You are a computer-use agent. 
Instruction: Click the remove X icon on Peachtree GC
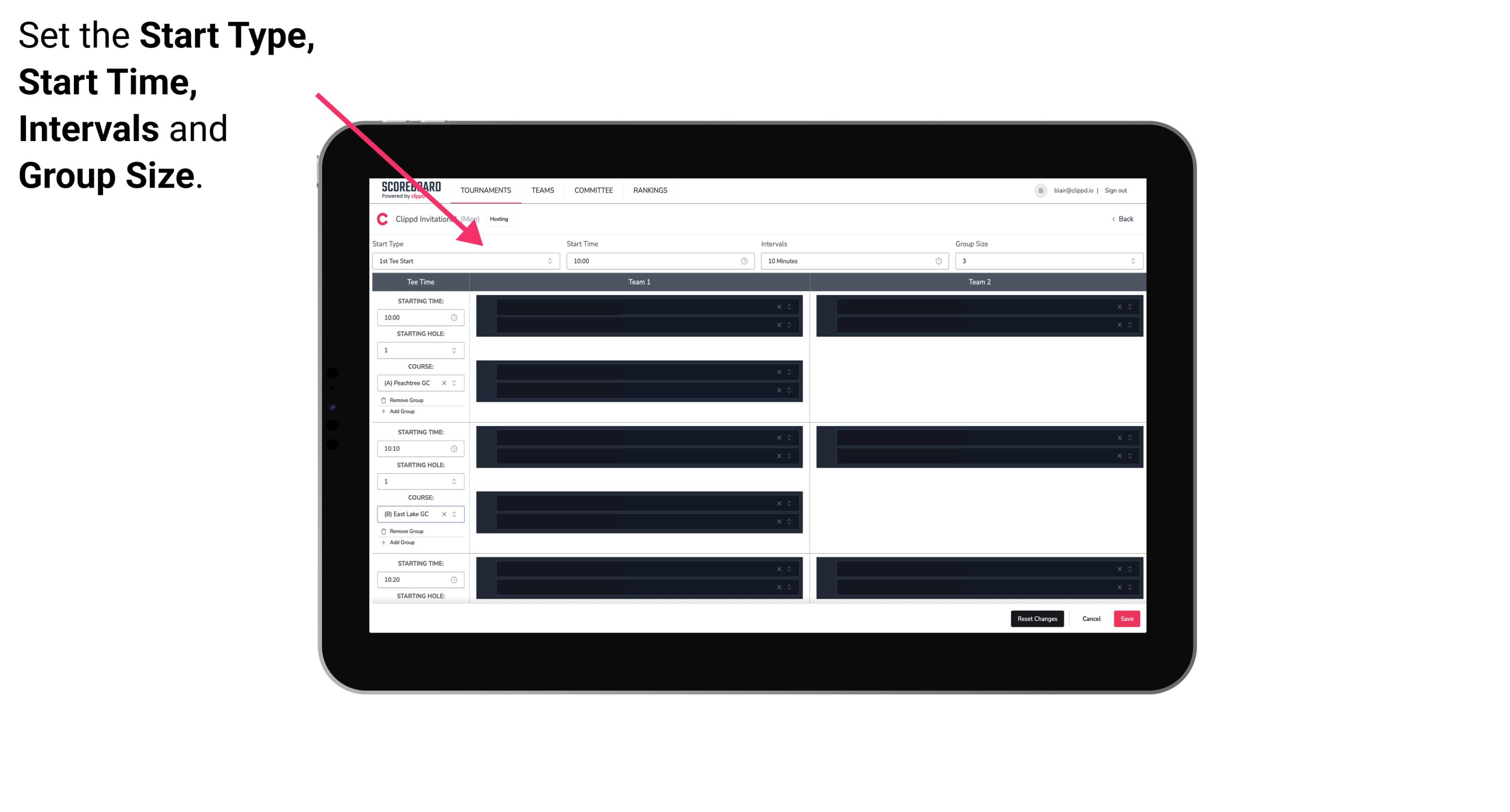[x=445, y=383]
